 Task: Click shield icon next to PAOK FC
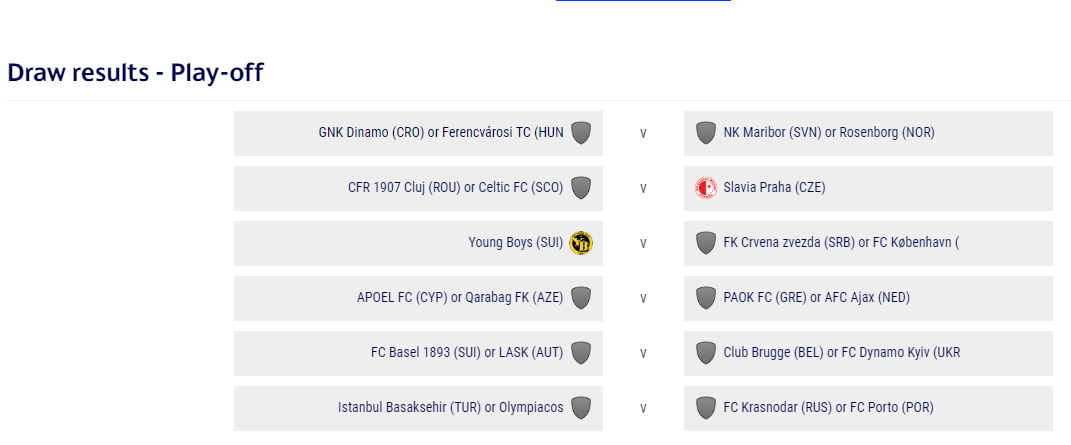click(706, 298)
